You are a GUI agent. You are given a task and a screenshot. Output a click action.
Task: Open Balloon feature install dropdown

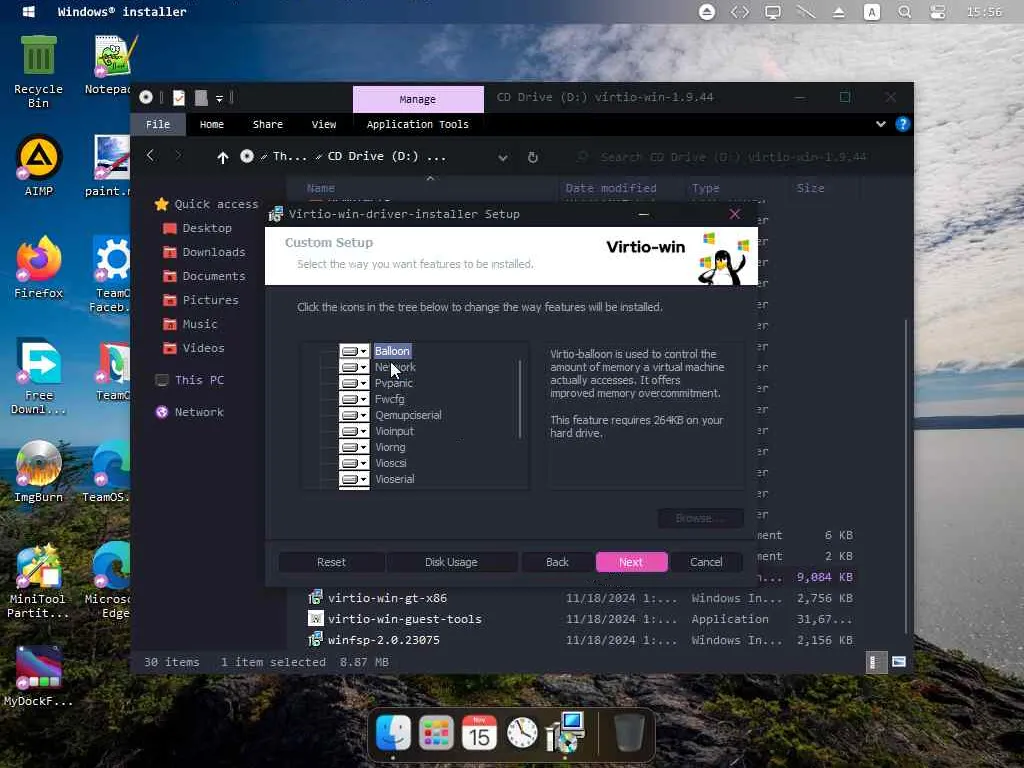pyautogui.click(x=355, y=351)
